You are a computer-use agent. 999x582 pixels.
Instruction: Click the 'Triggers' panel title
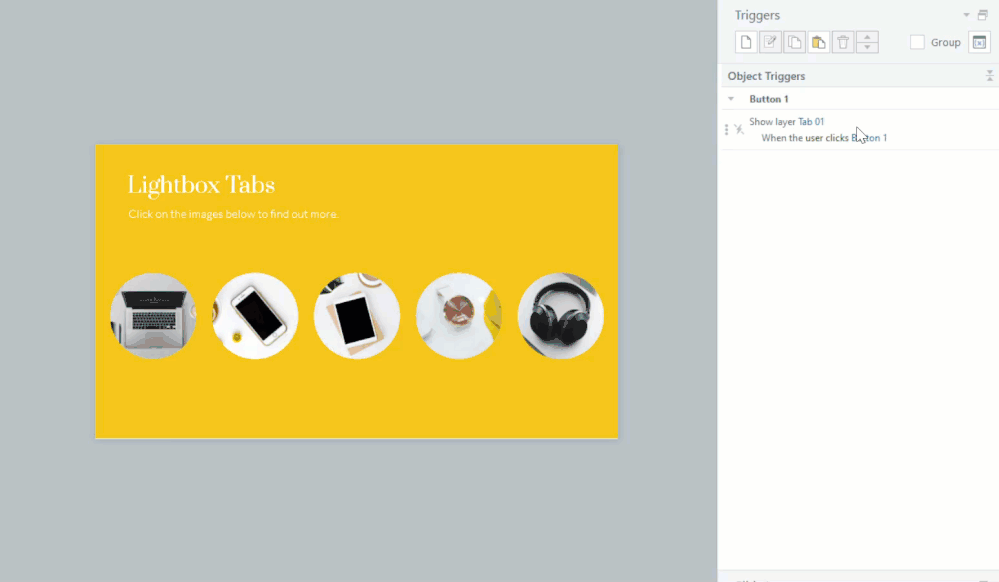pyautogui.click(x=757, y=15)
